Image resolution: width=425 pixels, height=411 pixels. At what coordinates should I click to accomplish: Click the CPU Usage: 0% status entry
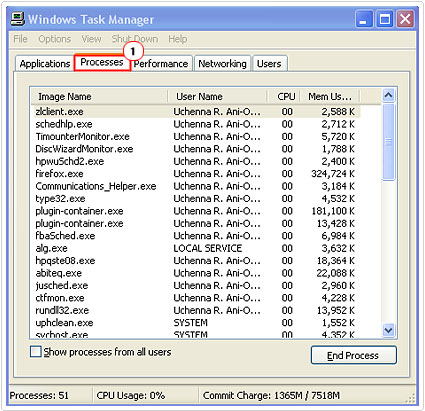point(131,396)
